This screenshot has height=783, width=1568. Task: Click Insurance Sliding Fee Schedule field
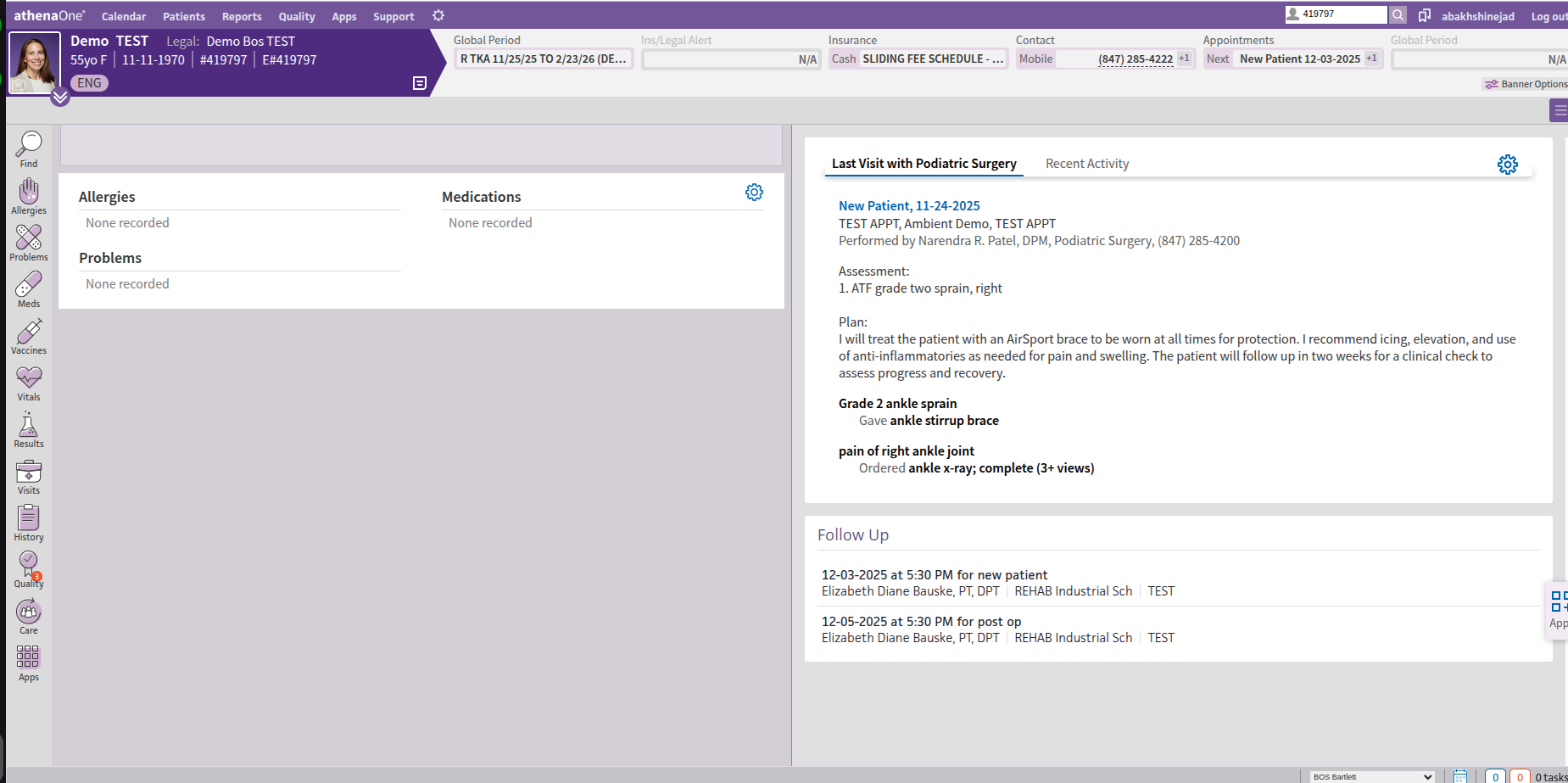[x=918, y=59]
